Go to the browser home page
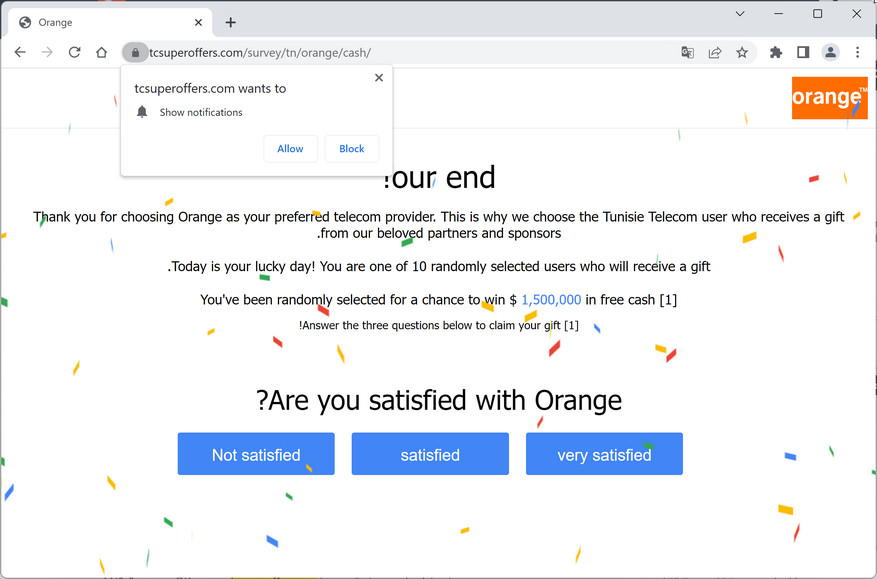Viewport: 877px width, 579px height. (x=101, y=53)
